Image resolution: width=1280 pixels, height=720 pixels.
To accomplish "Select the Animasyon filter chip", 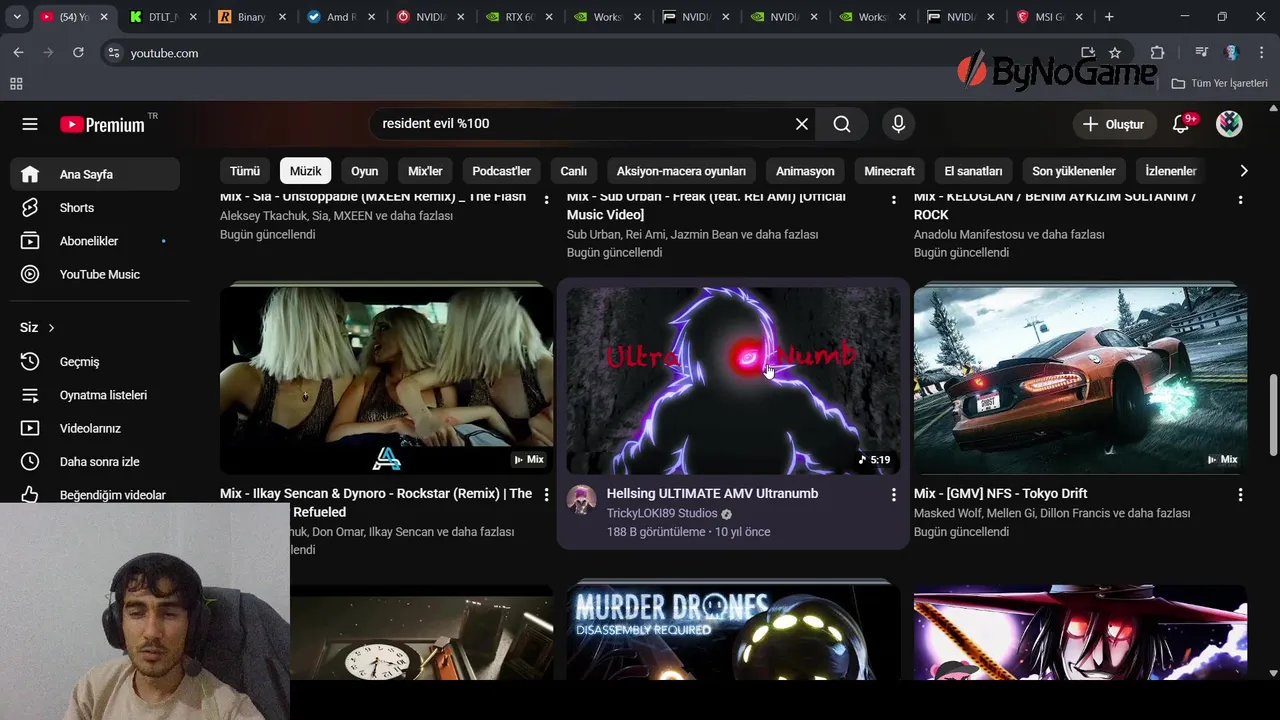I will coord(805,171).
